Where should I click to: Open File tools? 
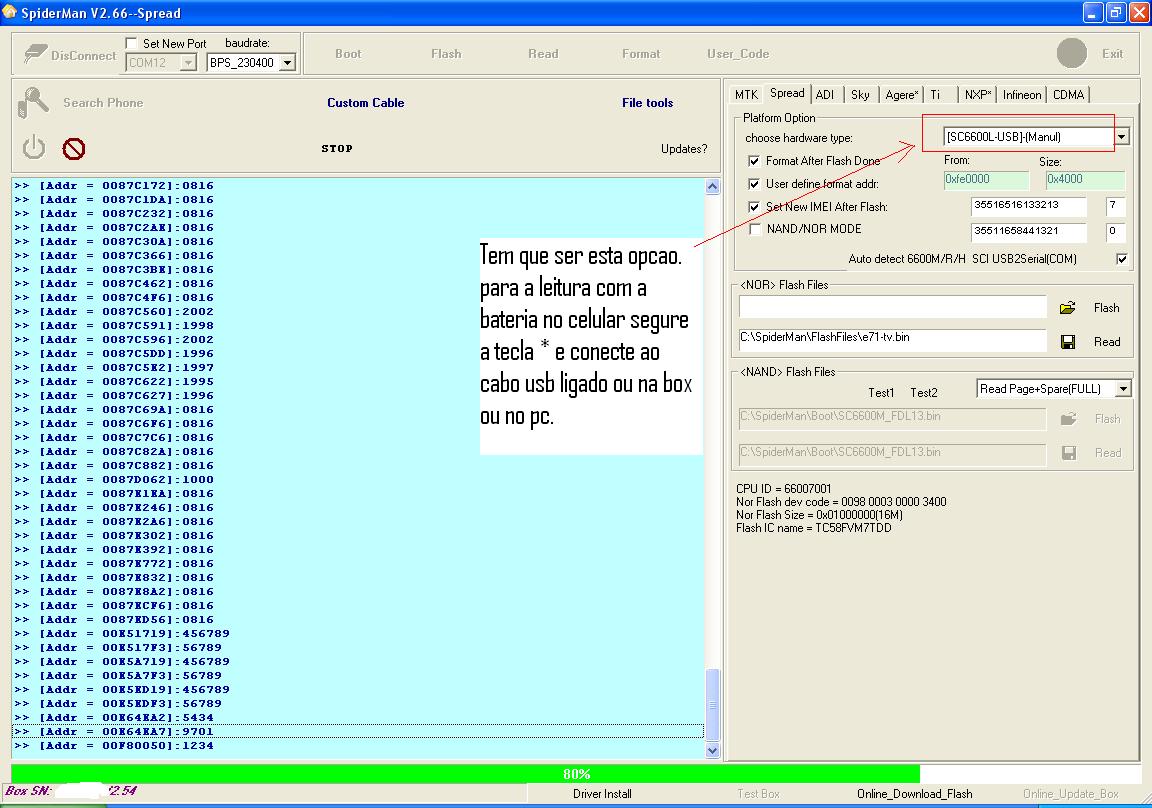tap(647, 103)
